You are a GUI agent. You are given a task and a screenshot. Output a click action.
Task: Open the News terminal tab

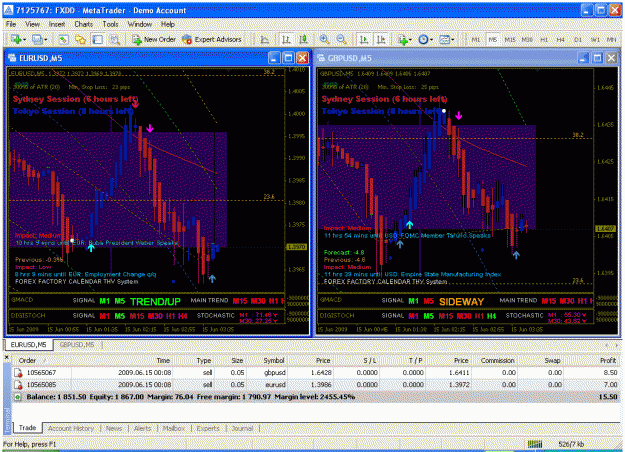[114, 428]
